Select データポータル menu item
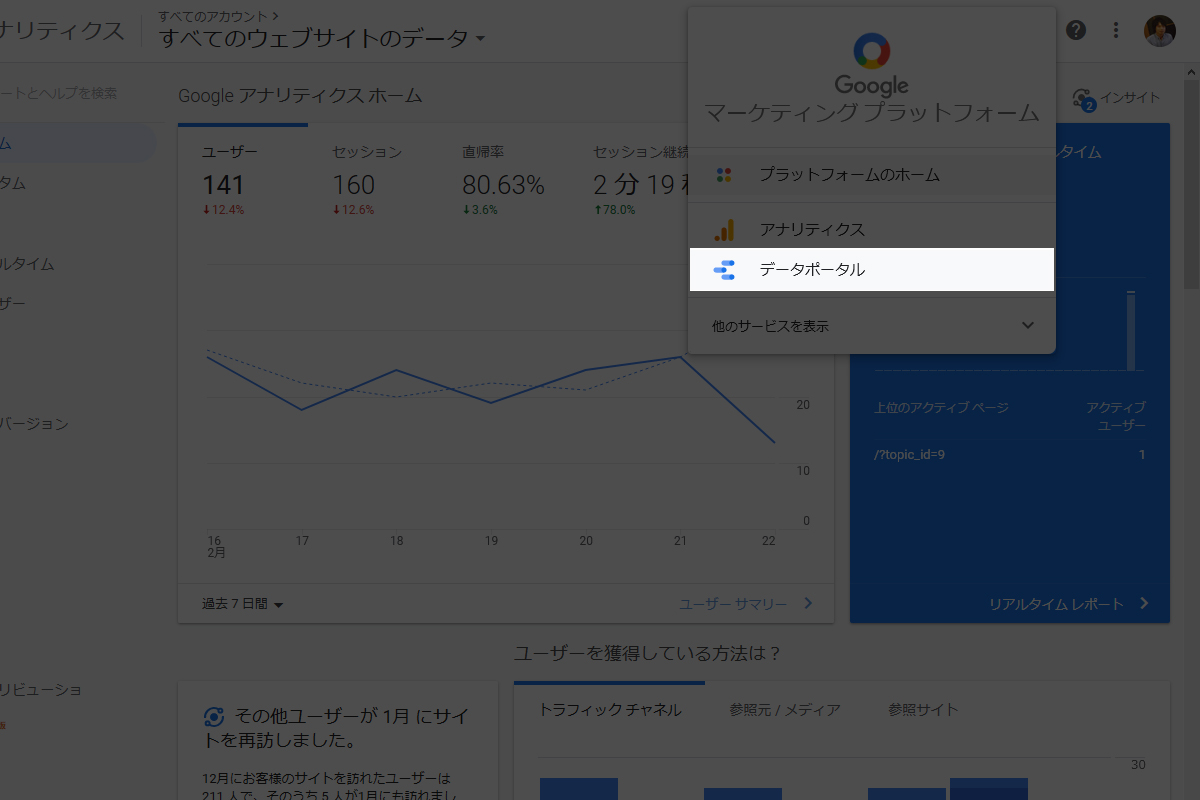1200x800 pixels. click(812, 270)
